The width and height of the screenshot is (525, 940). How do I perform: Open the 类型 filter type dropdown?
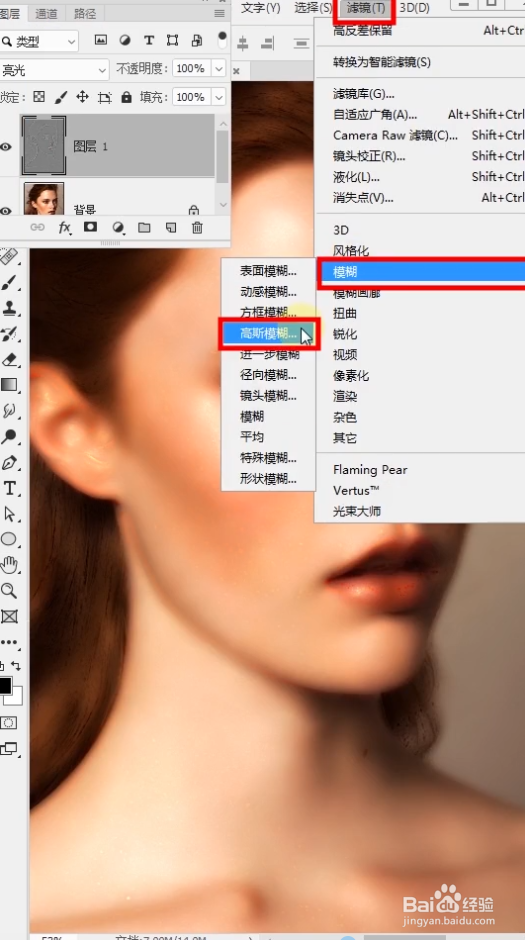click(39, 41)
